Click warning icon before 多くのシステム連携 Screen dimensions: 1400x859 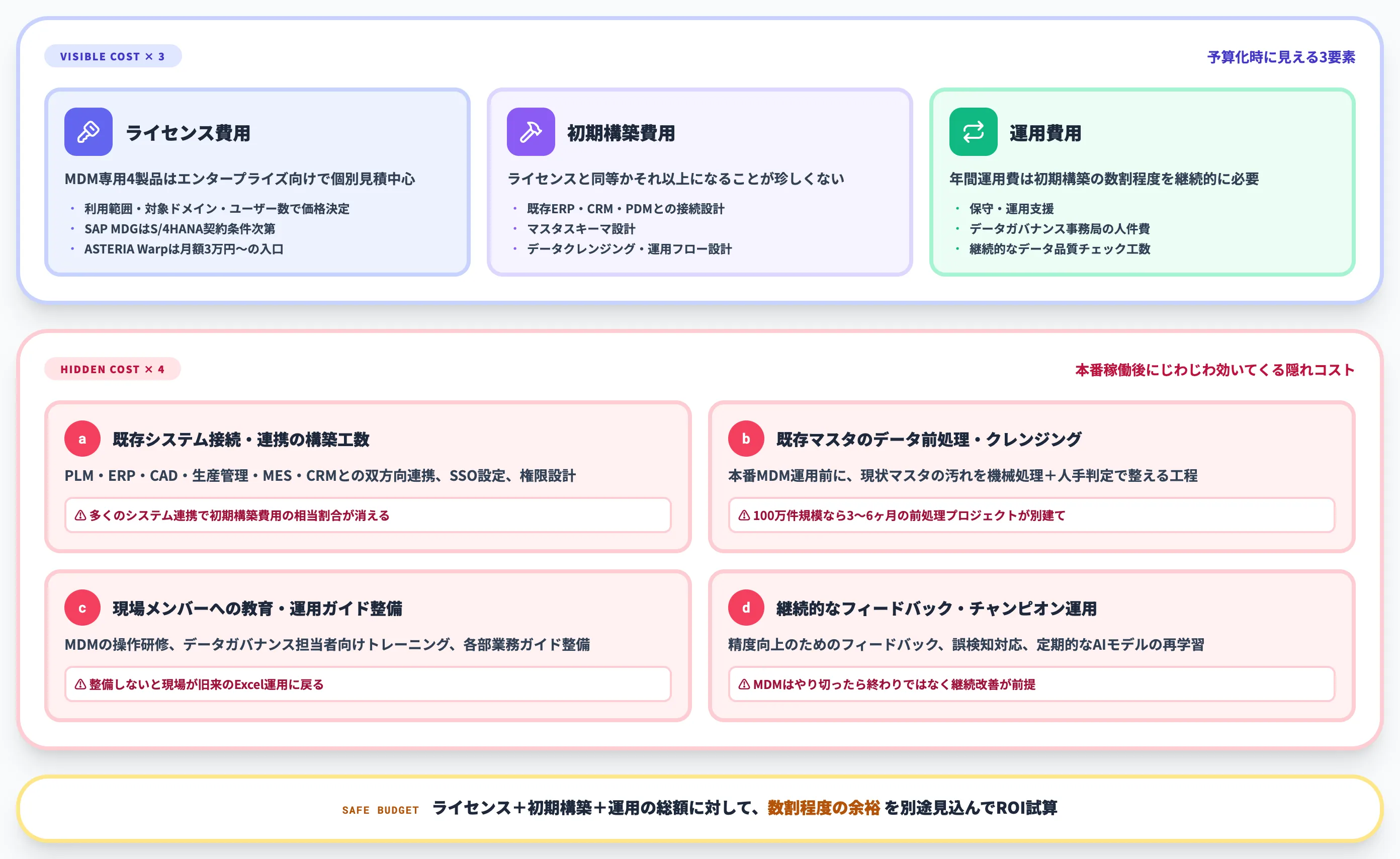point(80,516)
